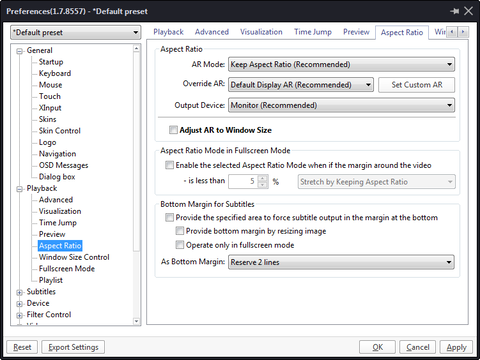Switch to the Aspect Ratio tab
Screen dimensions: 480x360
[x=402, y=33]
